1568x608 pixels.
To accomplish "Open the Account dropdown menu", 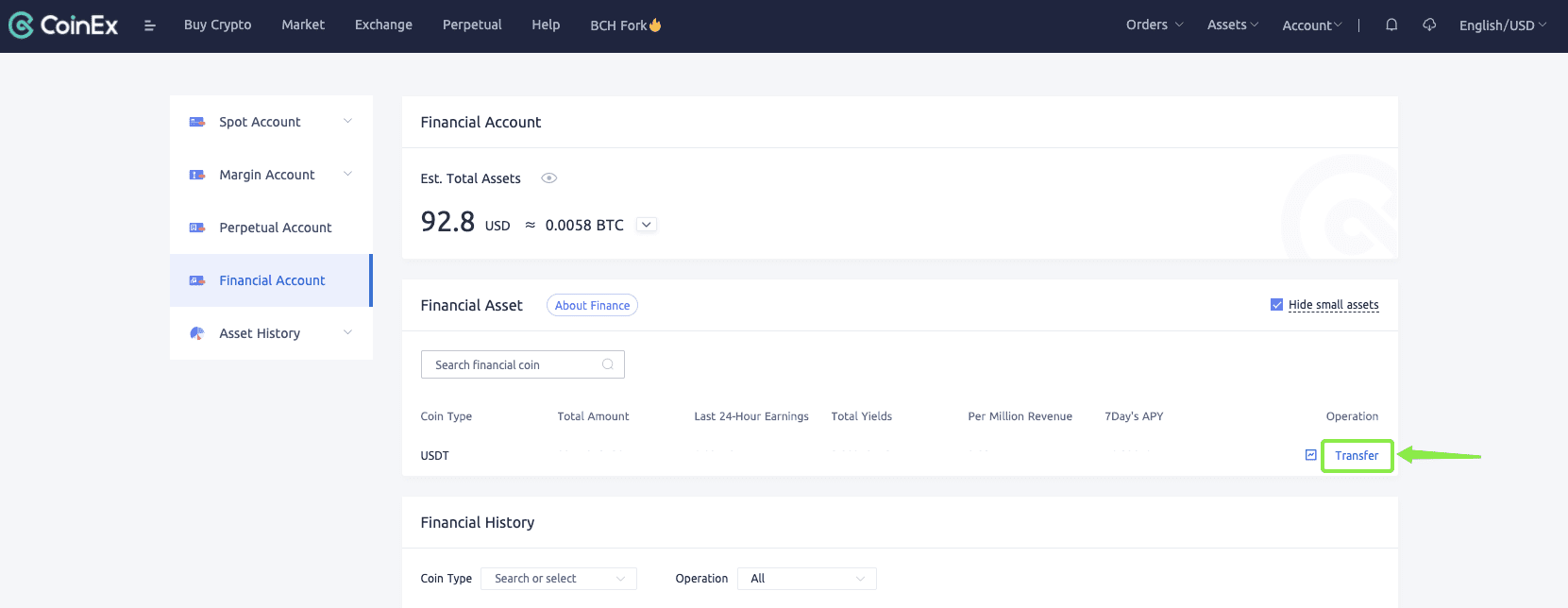I will (x=1311, y=25).
